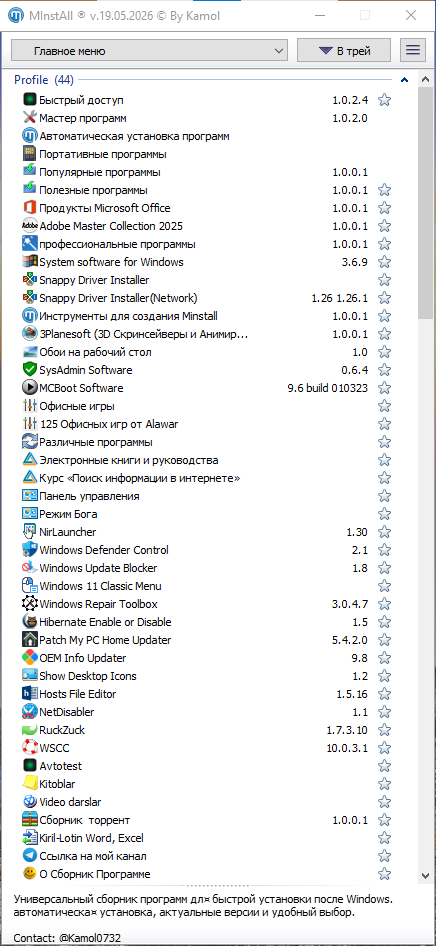Collapse the Profile group with the chevron
The width and height of the screenshot is (436, 946).
click(404, 80)
